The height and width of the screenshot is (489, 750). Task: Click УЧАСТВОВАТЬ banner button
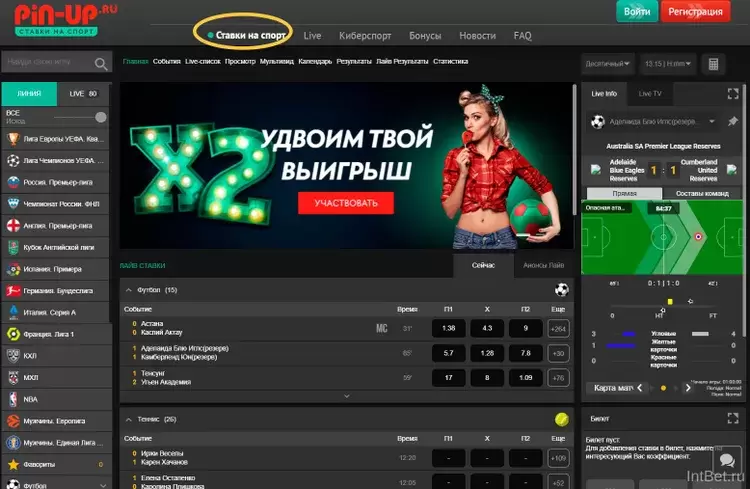[346, 203]
